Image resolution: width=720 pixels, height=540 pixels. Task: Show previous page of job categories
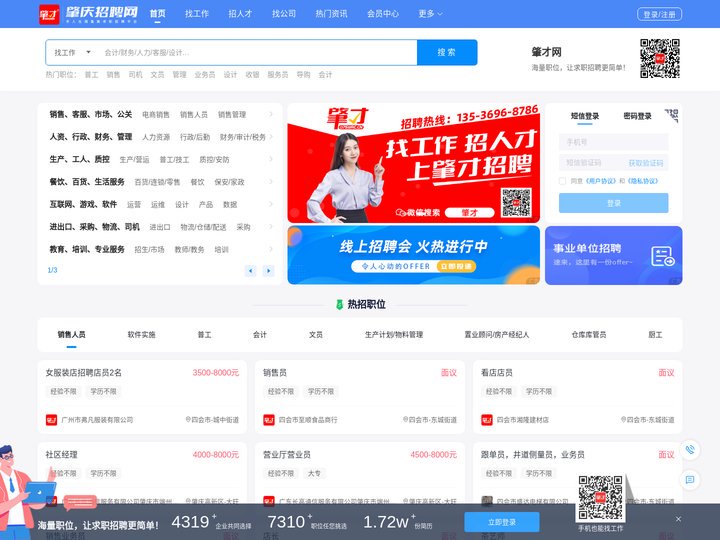click(x=250, y=271)
